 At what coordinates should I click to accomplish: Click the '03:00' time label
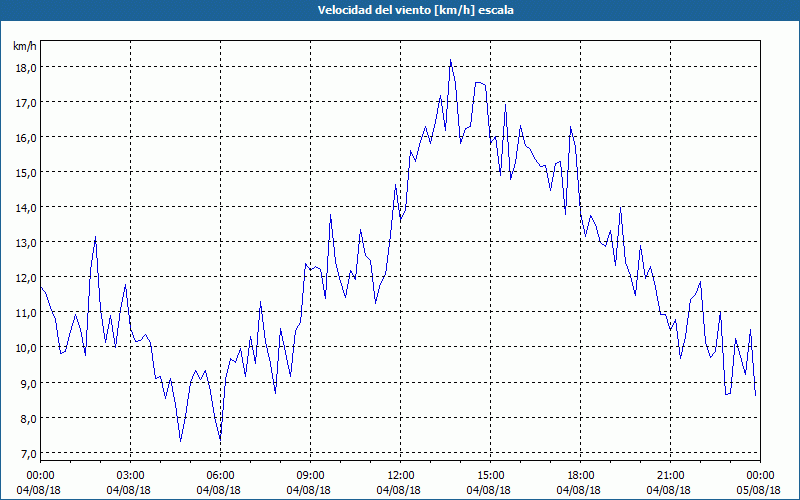tap(131, 476)
